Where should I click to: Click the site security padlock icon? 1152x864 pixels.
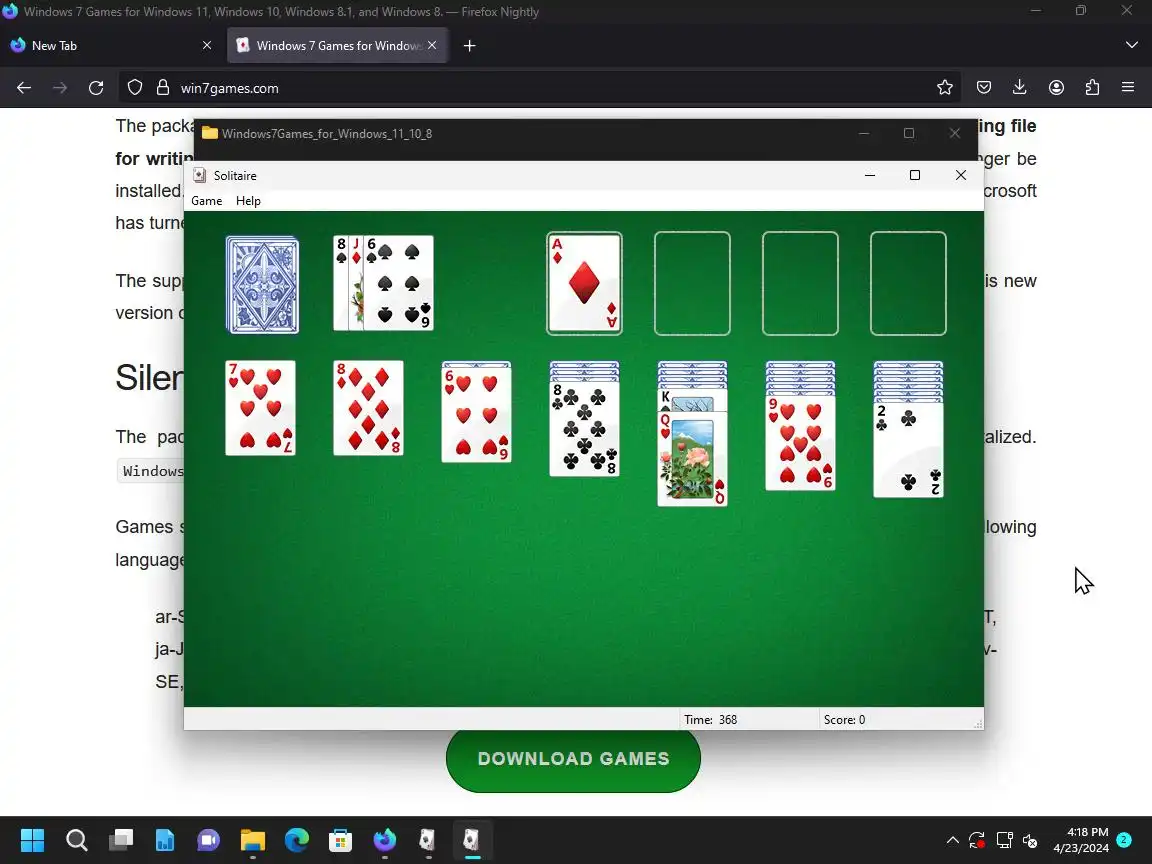pos(163,88)
